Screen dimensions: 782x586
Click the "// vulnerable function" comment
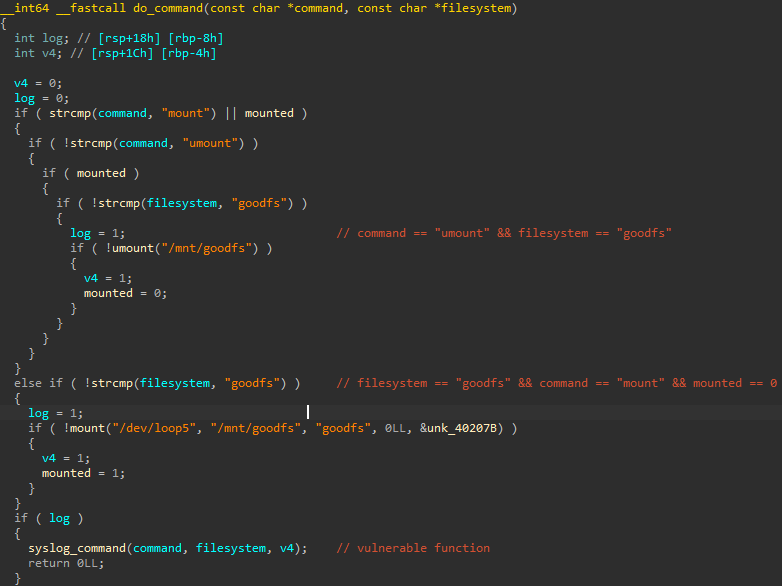[413, 548]
